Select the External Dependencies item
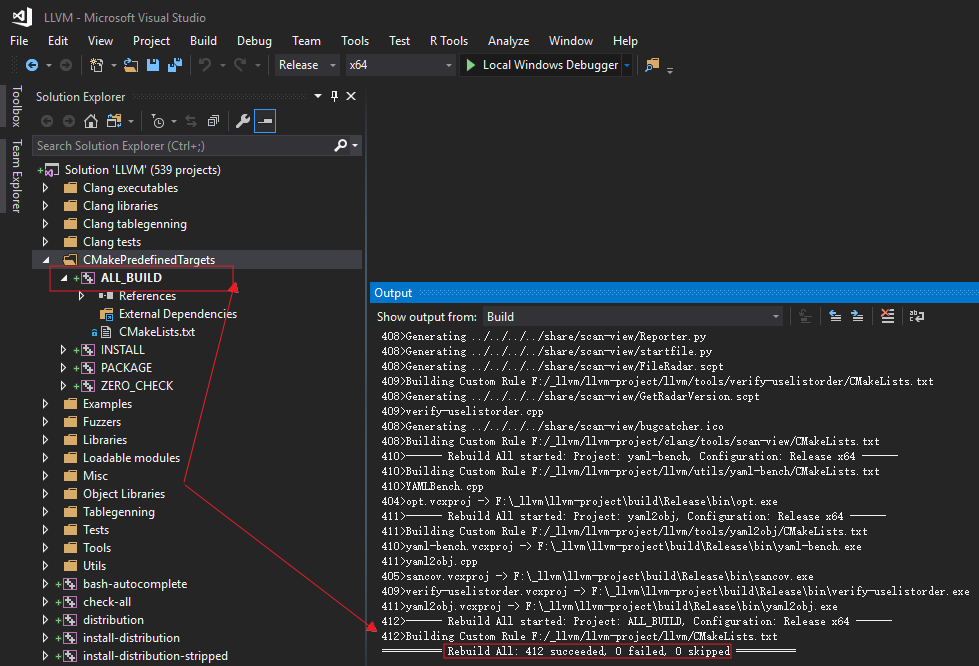The image size is (979, 666). [x=178, y=314]
